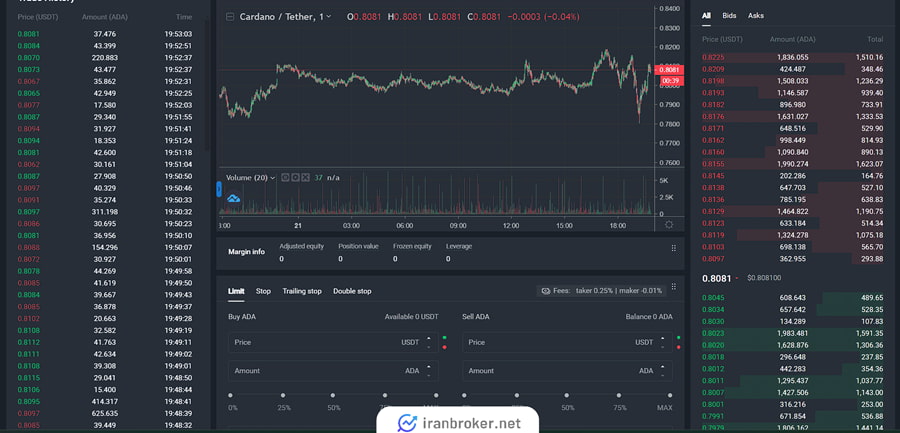The height and width of the screenshot is (433, 900).
Task: Click the green dot beside the Sell ADA price
Action: pyautogui.click(x=679, y=337)
